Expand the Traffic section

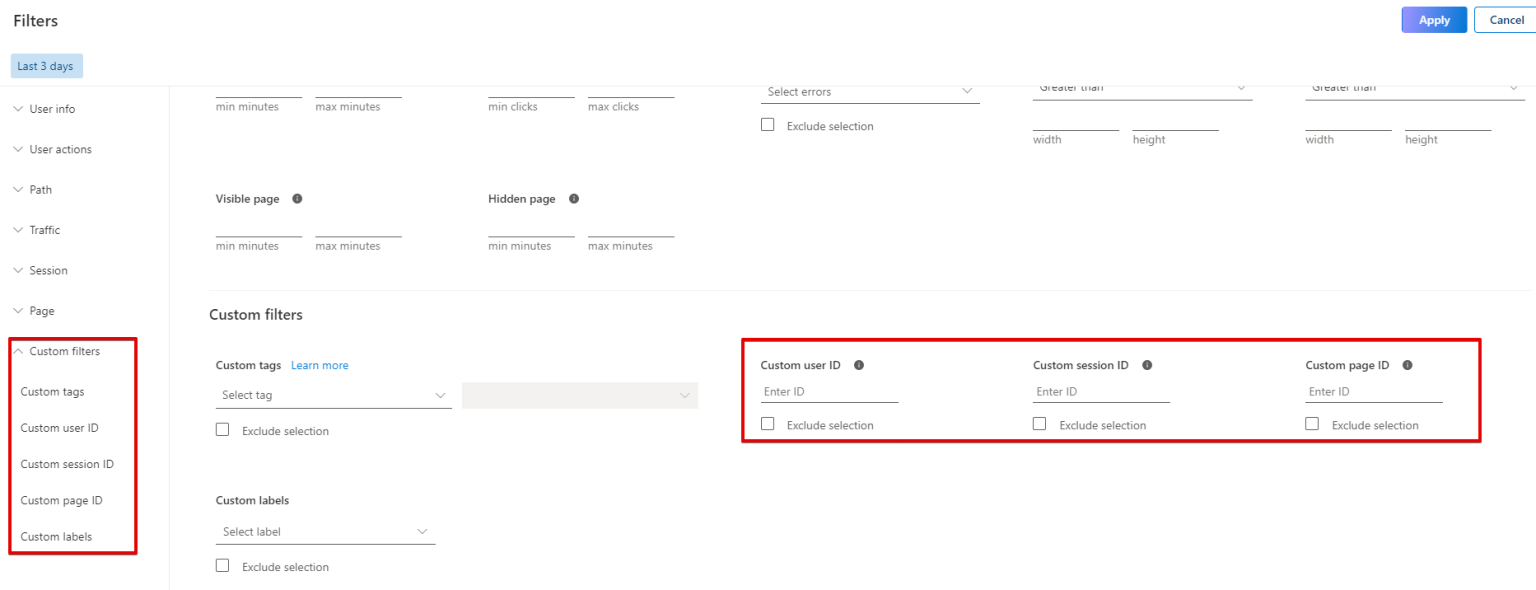point(44,229)
